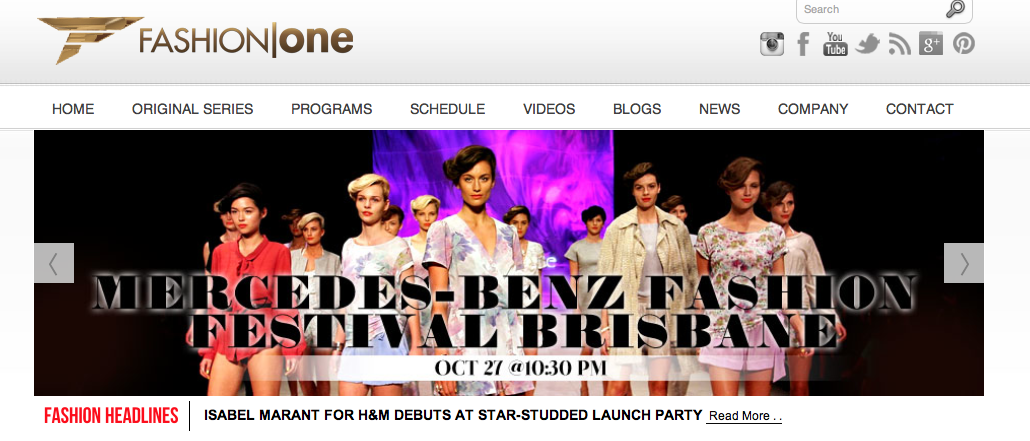Show the previous slide with left arrow
Image resolution: width=1030 pixels, height=441 pixels.
point(54,263)
